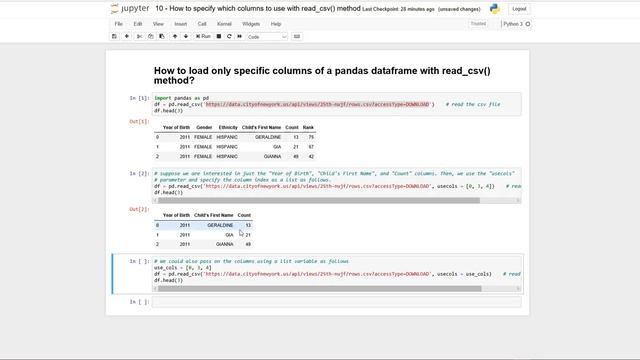Move the selected cell down
640x360 pixels.
(186, 36)
